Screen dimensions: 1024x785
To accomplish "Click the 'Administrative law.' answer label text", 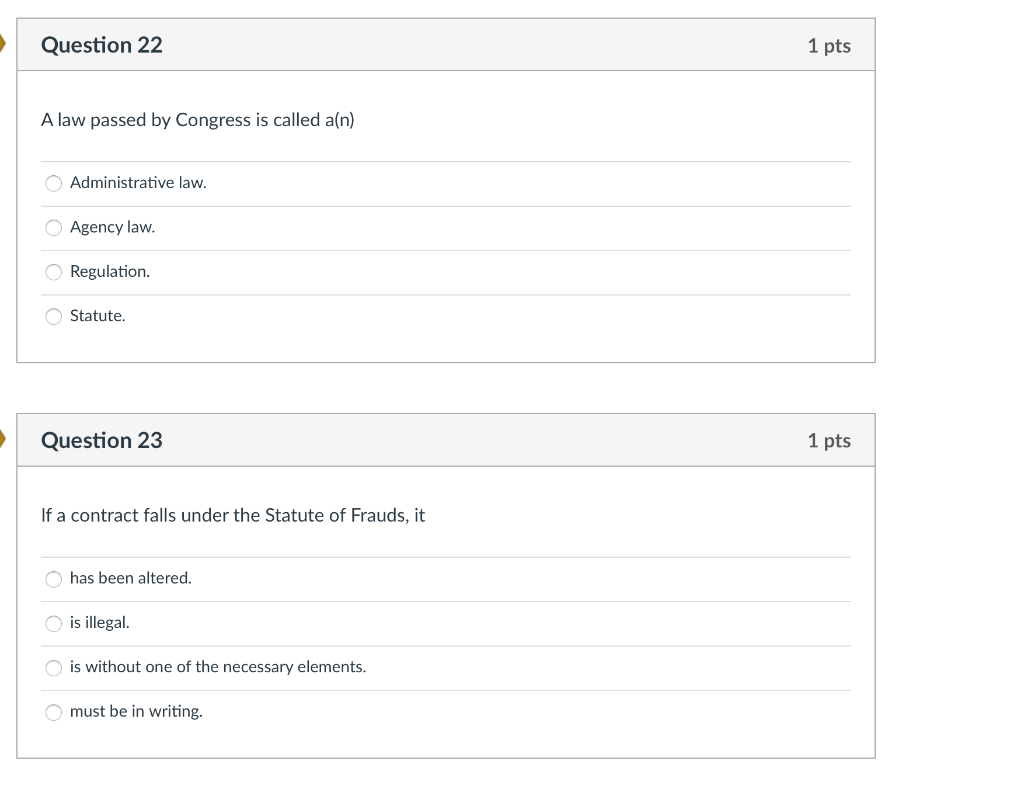I will [x=138, y=183].
